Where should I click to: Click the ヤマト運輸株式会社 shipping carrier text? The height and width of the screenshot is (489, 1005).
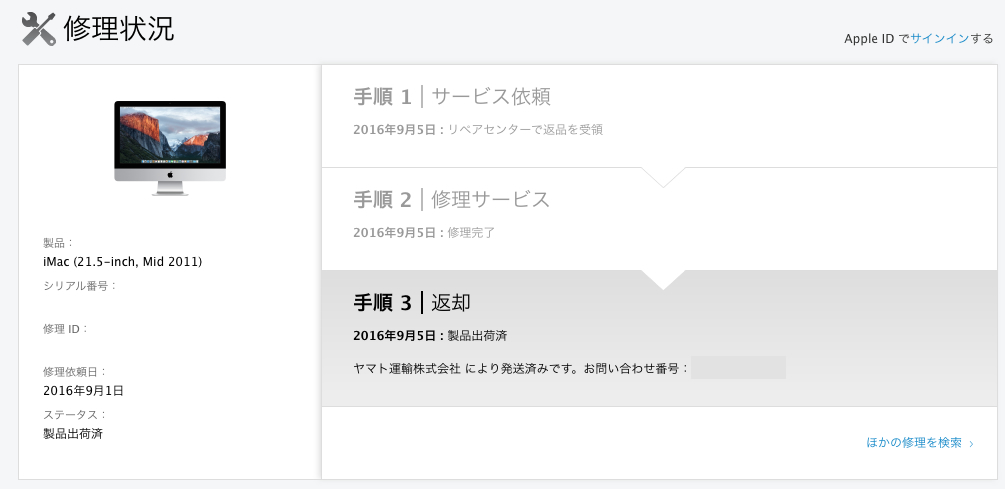pyautogui.click(x=407, y=369)
